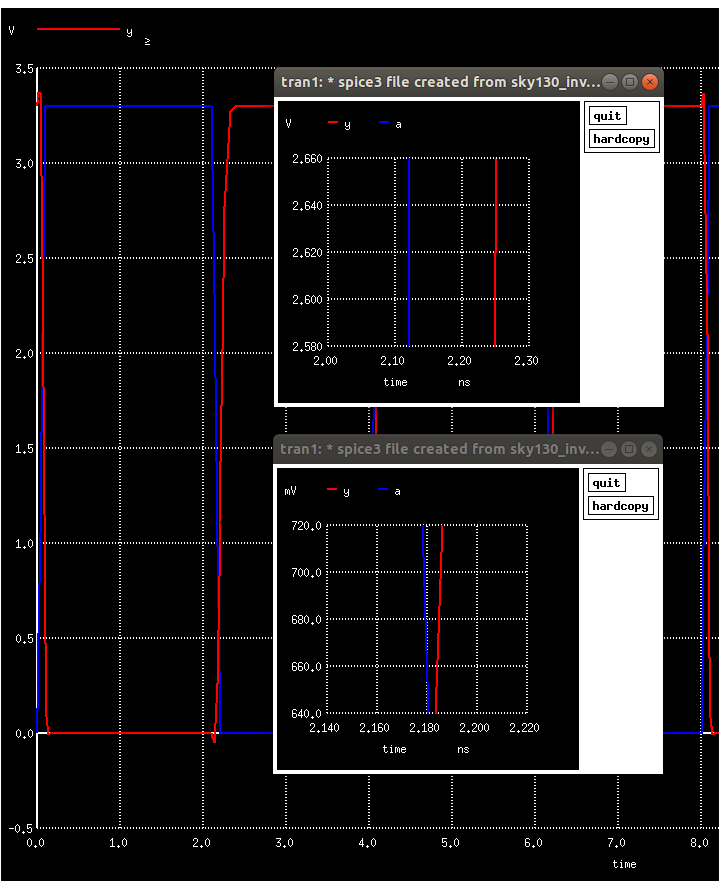Click the blue a legend swatch in lower plot

point(383,489)
